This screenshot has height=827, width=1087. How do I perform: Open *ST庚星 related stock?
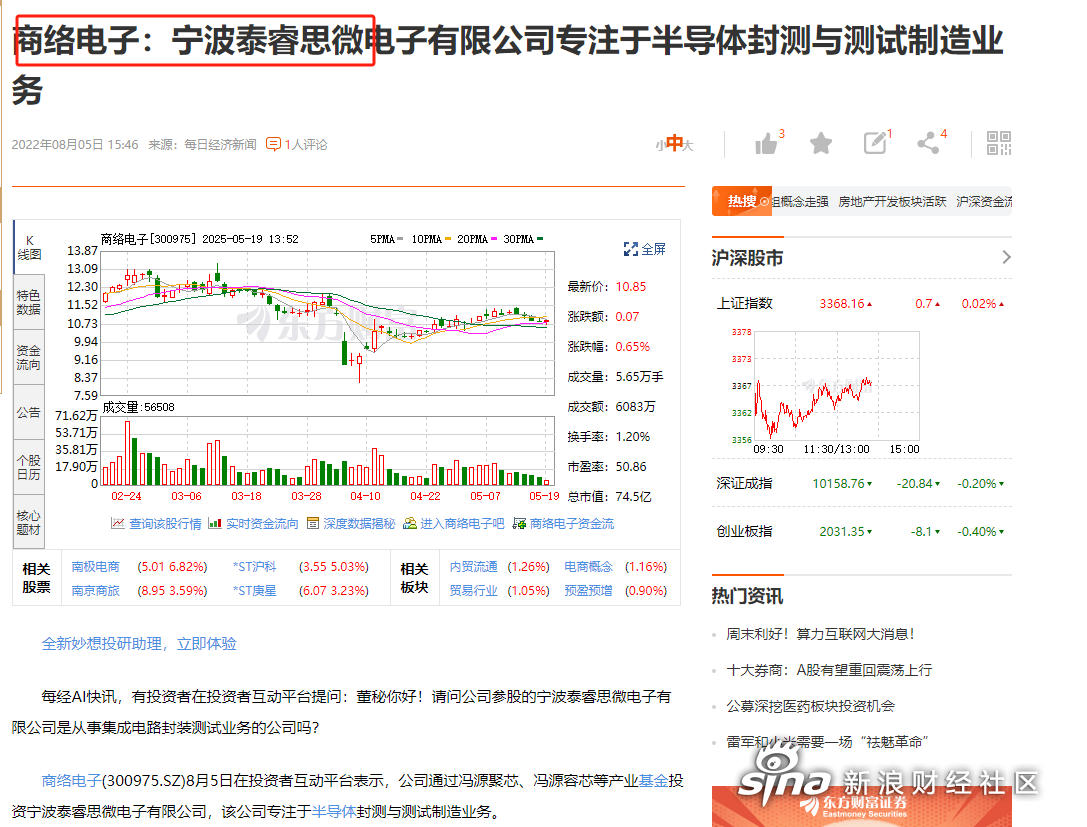254,591
